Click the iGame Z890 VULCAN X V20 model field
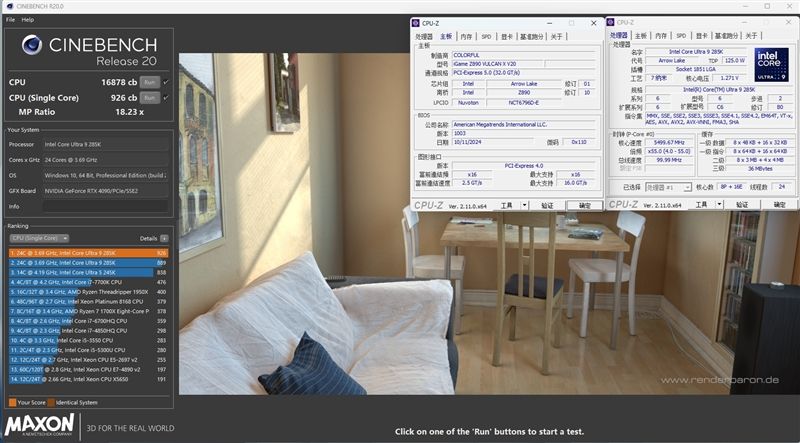The width and height of the screenshot is (800, 443). 497,64
